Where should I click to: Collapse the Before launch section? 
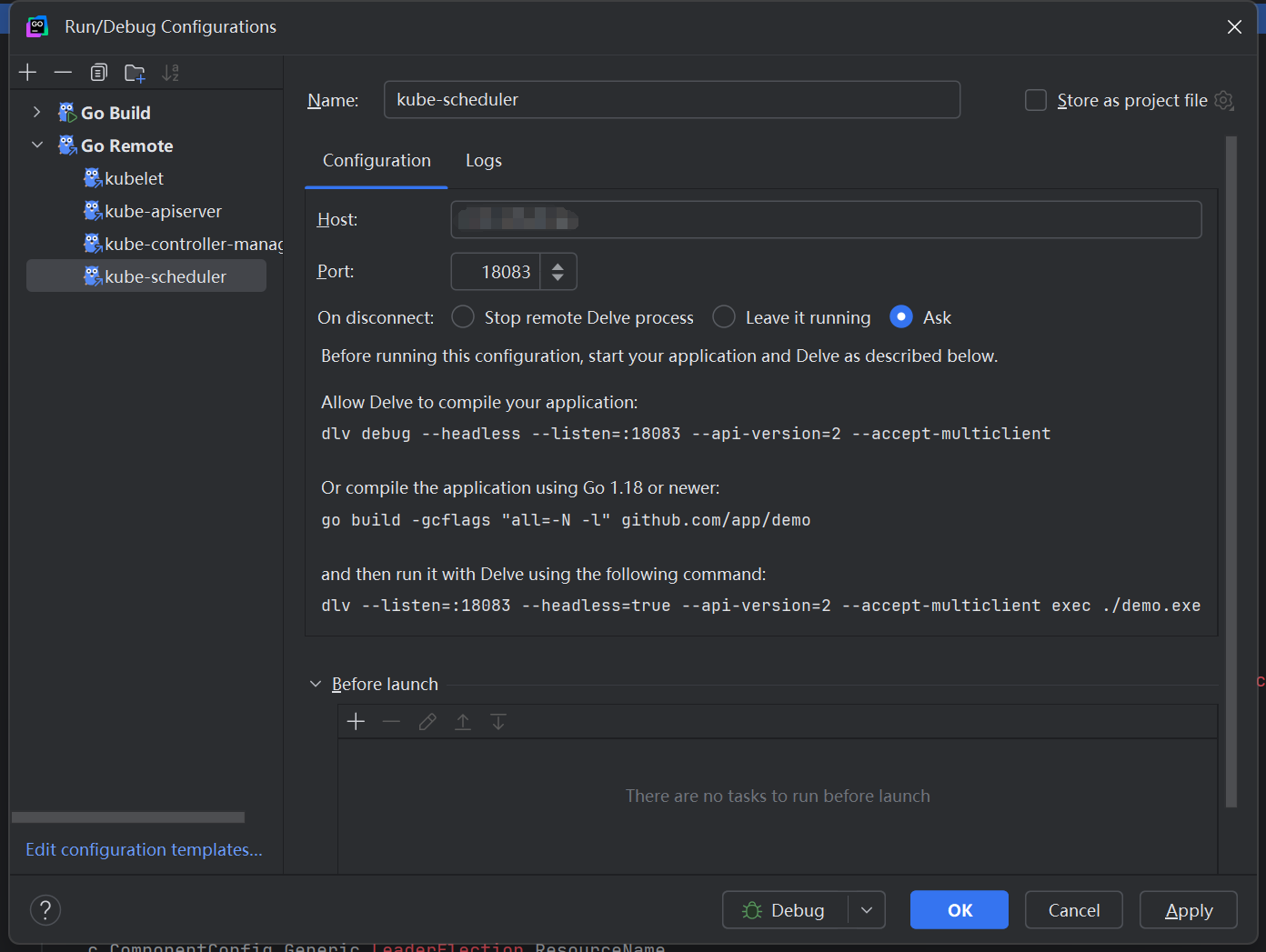click(316, 684)
